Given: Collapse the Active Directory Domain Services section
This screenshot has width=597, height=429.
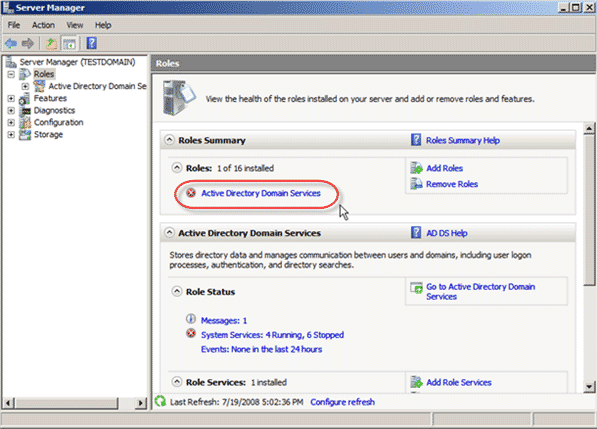Looking at the screenshot, I should [x=169, y=232].
